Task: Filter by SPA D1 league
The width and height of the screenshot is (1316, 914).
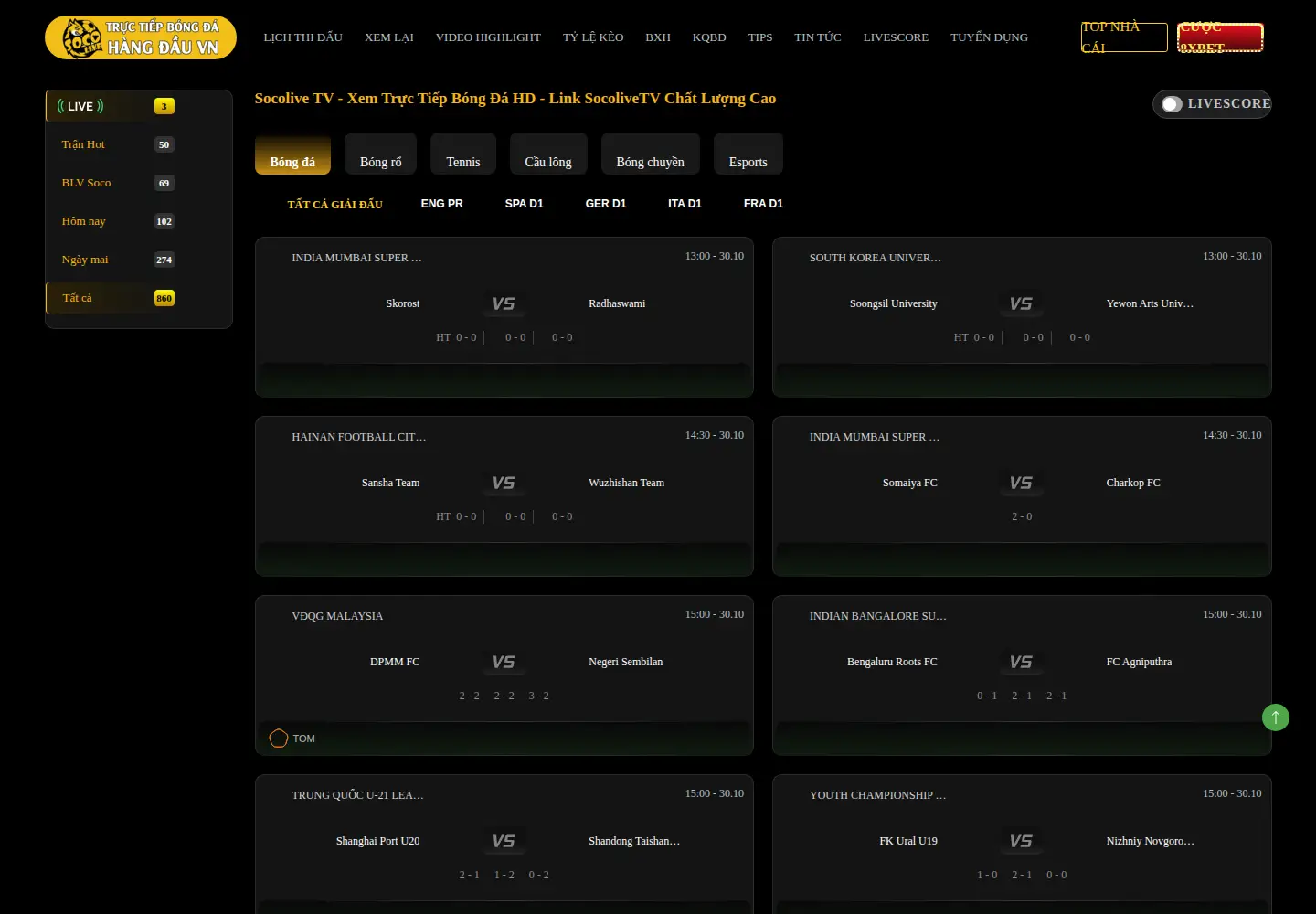Action: coord(525,204)
